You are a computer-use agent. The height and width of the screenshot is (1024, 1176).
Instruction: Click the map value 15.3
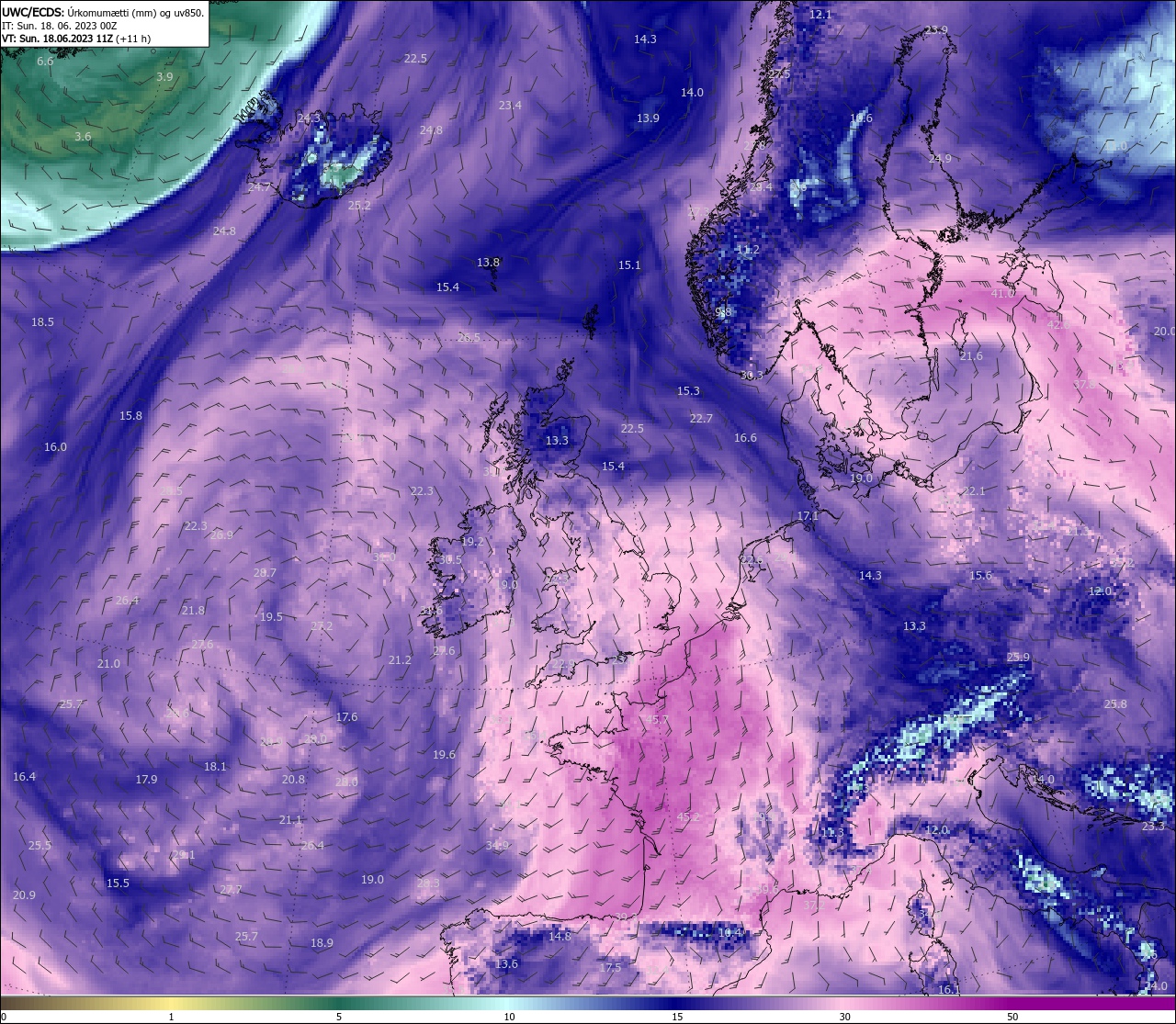tap(688, 391)
